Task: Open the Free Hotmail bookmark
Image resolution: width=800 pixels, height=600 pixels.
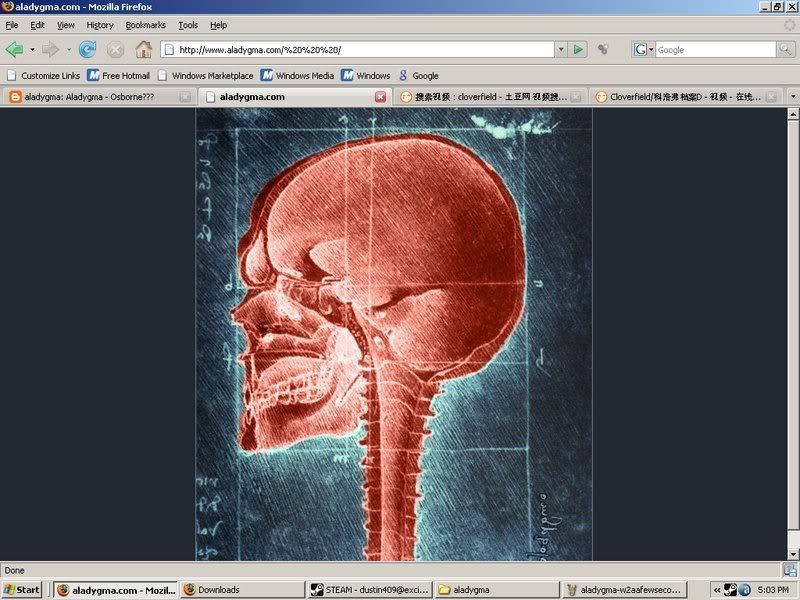Action: point(118,75)
